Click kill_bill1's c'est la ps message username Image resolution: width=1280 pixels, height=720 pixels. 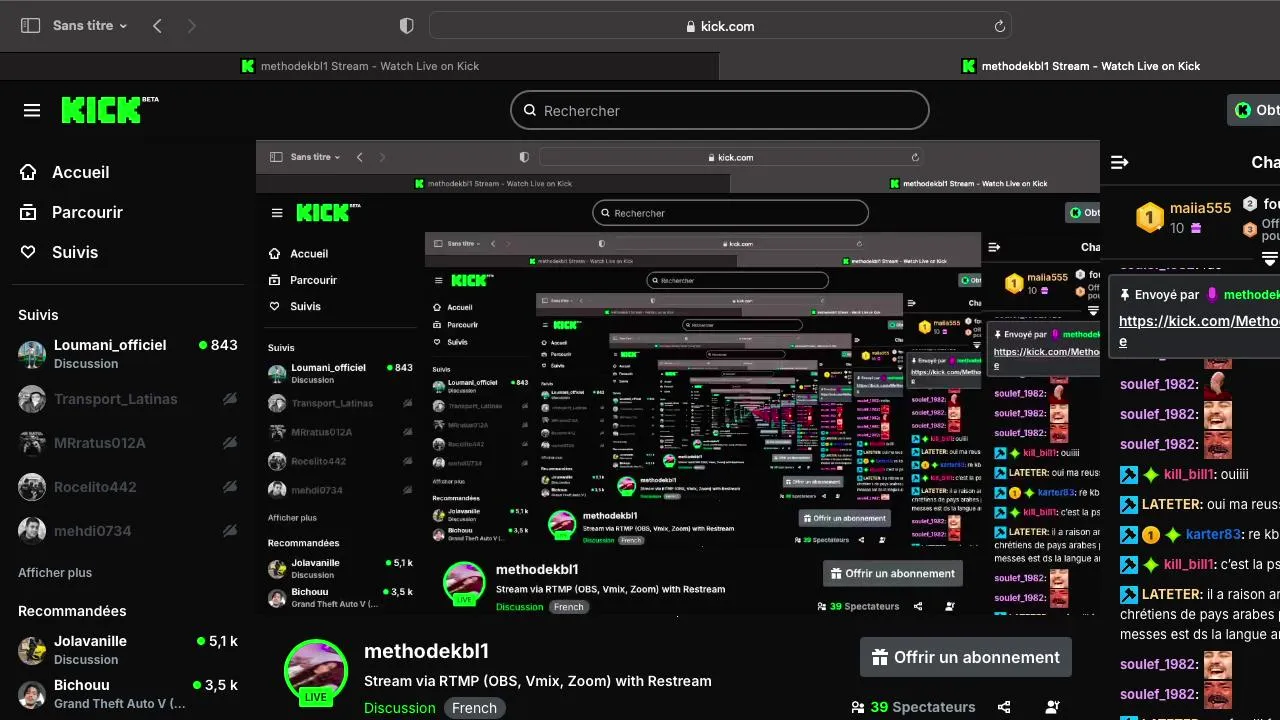1189,564
